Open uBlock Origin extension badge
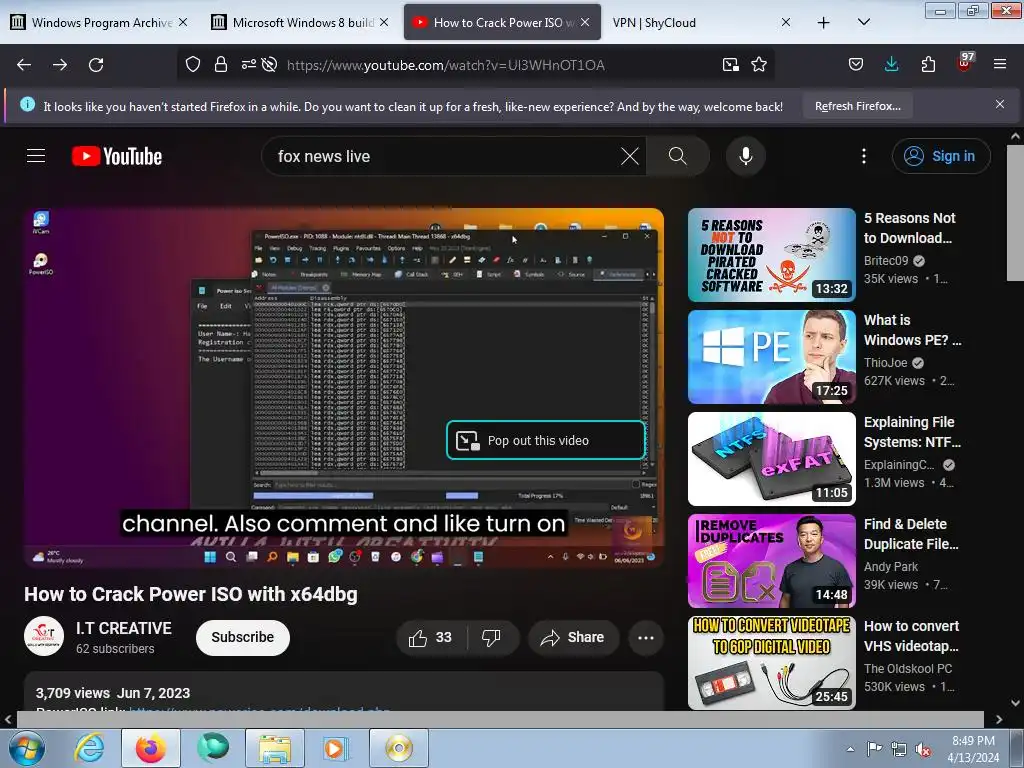 [965, 62]
